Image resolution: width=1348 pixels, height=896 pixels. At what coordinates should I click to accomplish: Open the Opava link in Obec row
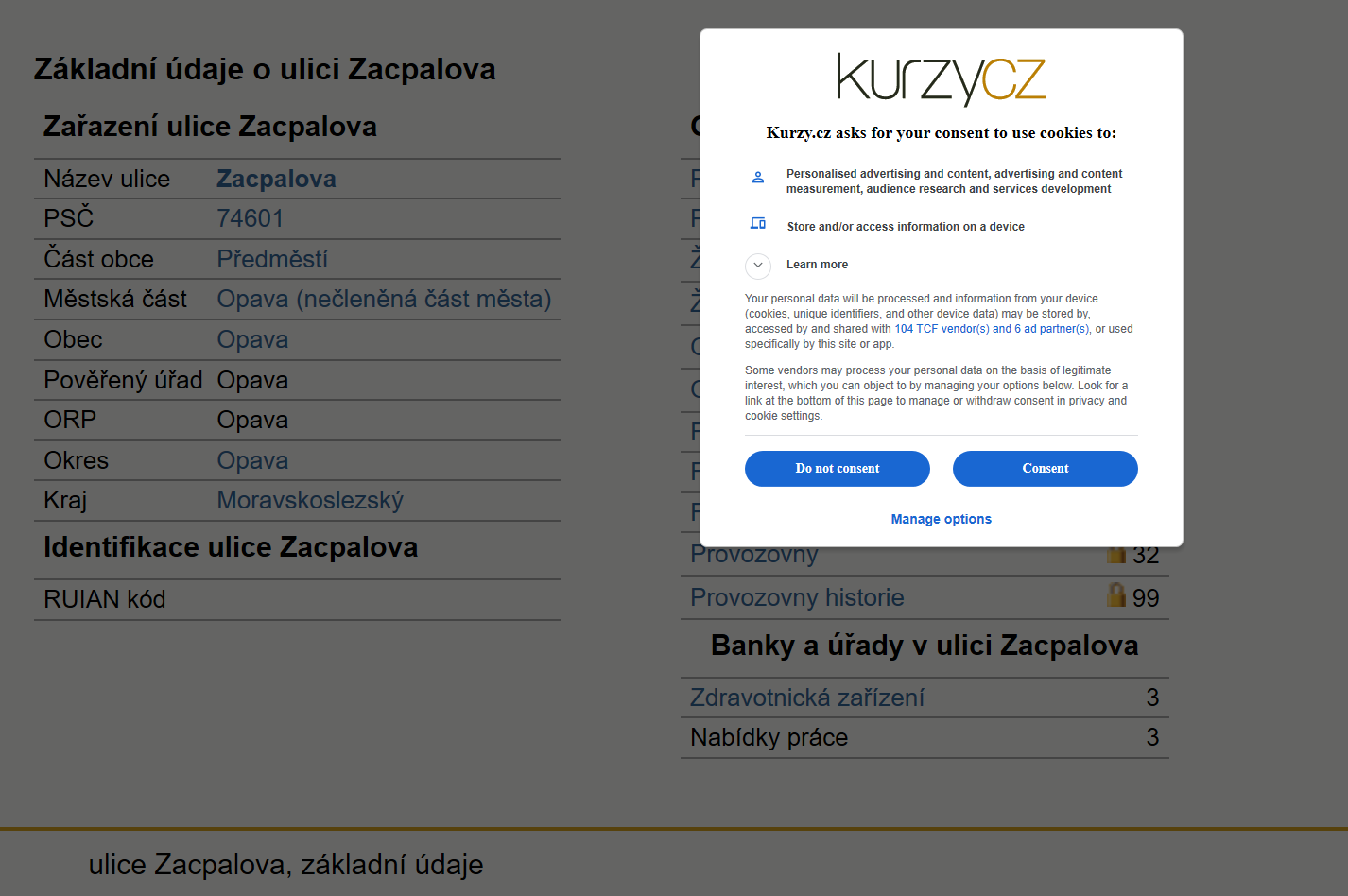coord(252,339)
